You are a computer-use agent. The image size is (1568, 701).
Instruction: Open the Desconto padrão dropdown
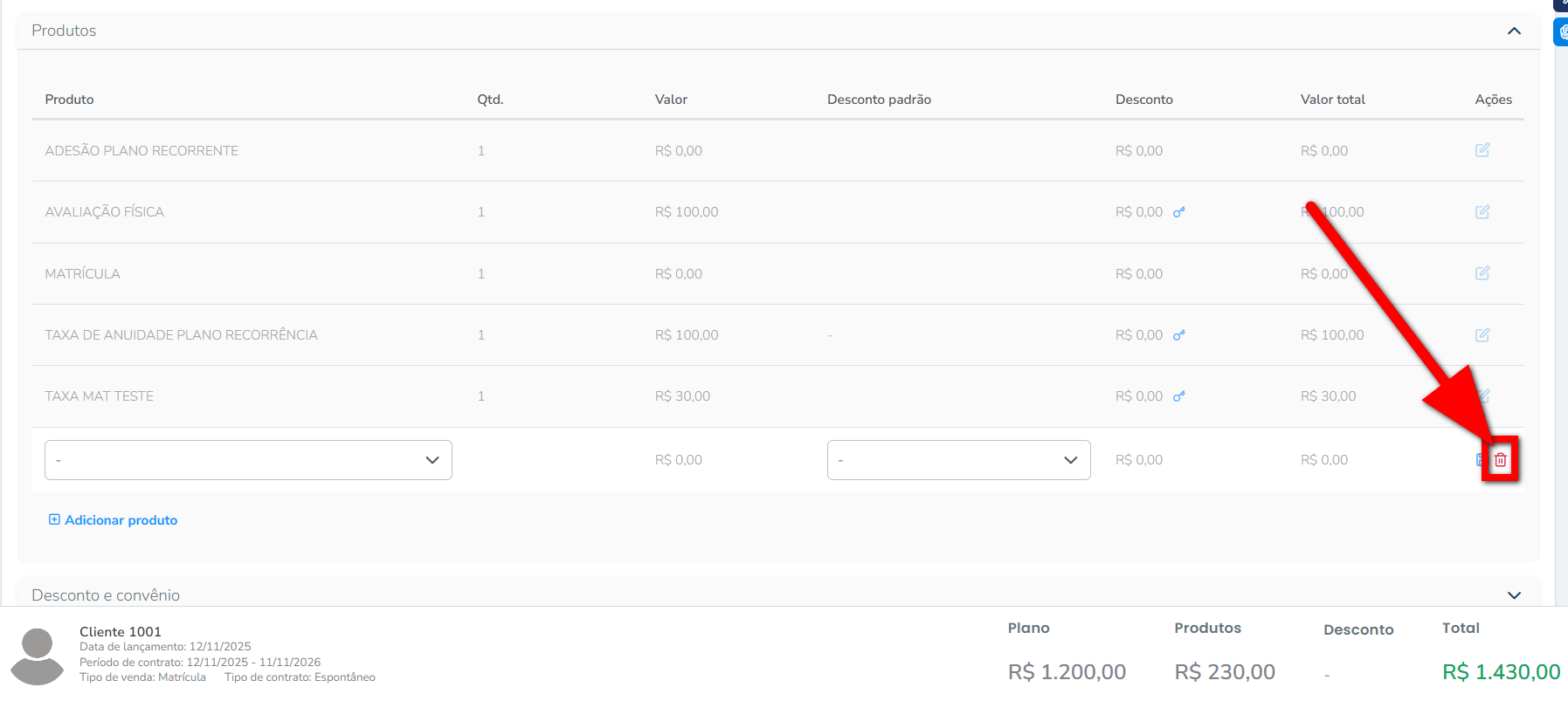point(958,460)
